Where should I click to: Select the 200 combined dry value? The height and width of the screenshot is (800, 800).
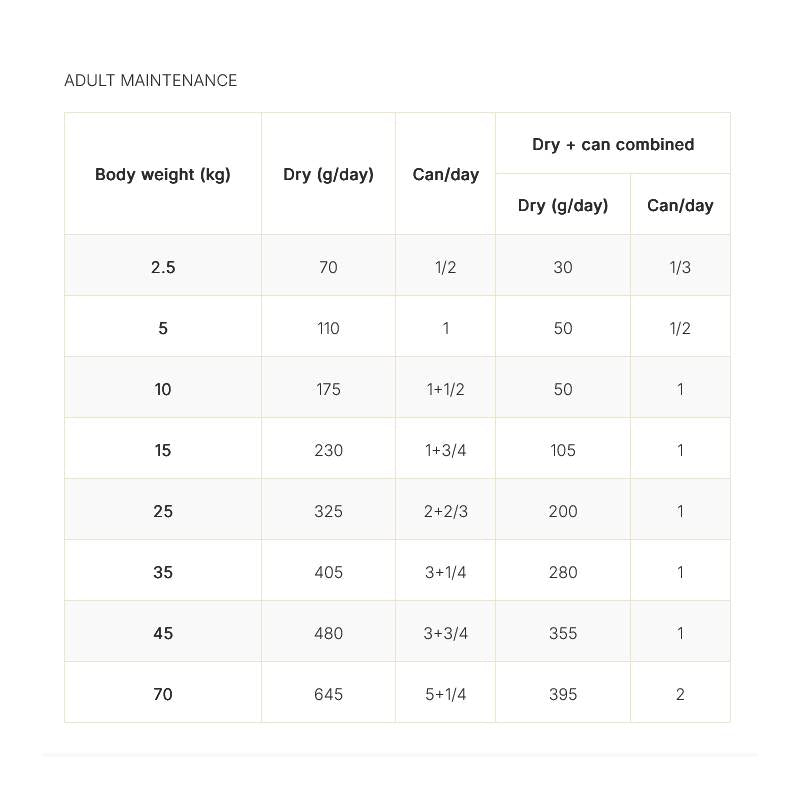[563, 511]
